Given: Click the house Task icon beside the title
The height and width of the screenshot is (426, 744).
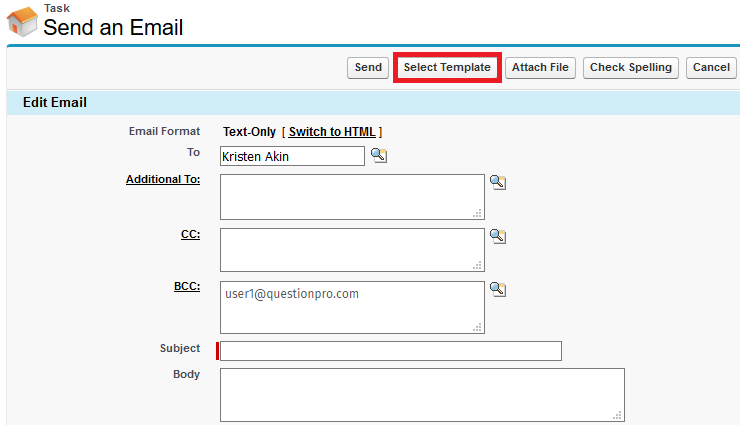Looking at the screenshot, I should tap(22, 21).
